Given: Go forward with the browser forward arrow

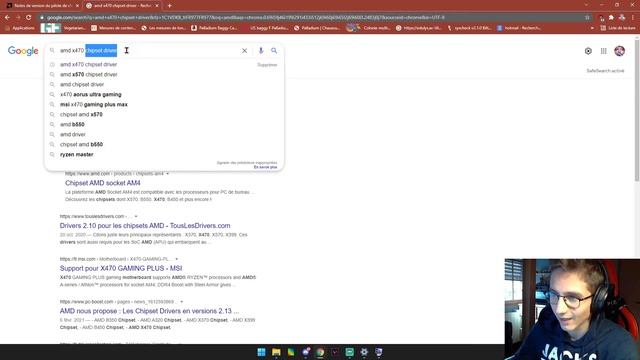Looking at the screenshot, I should tap(18, 18).
